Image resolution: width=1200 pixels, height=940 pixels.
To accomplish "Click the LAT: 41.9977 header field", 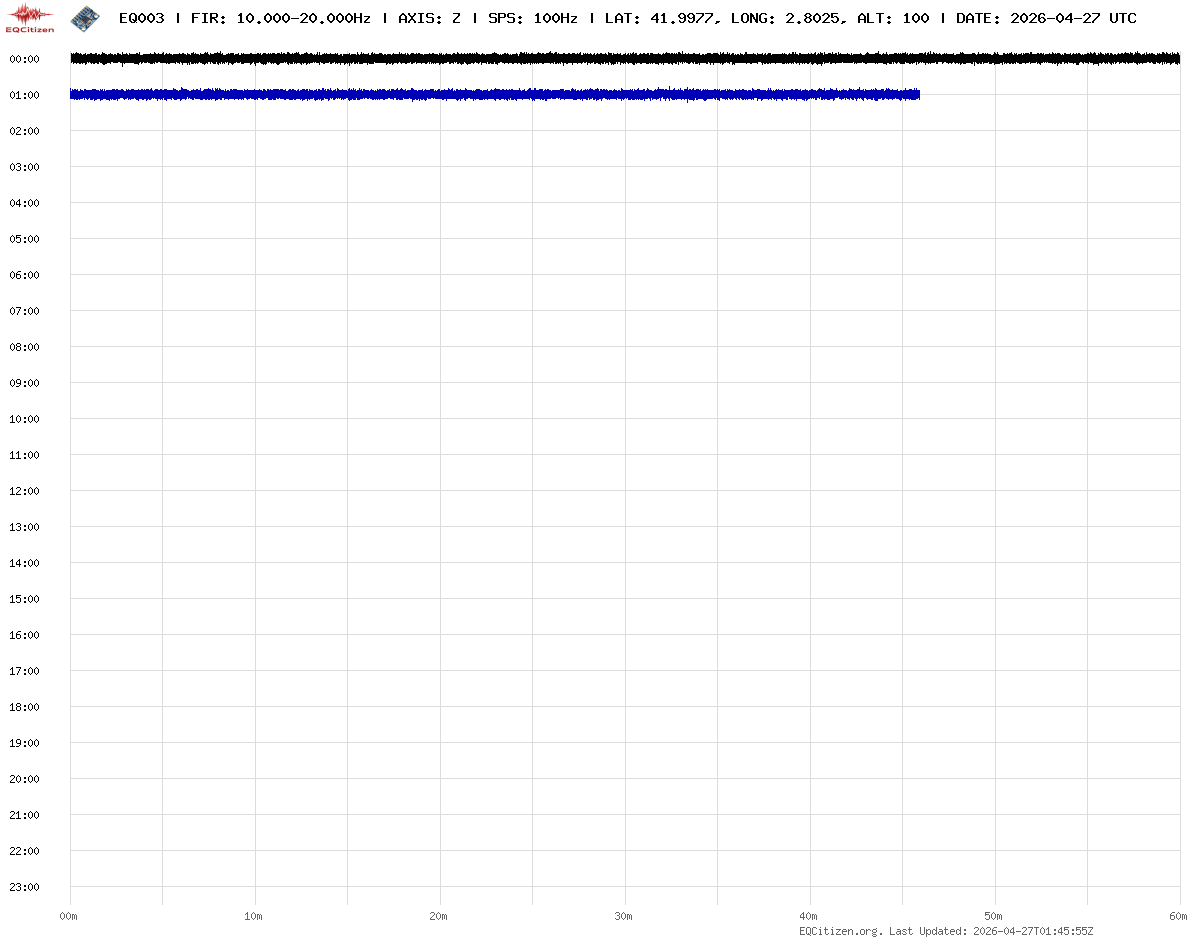I will coord(661,18).
